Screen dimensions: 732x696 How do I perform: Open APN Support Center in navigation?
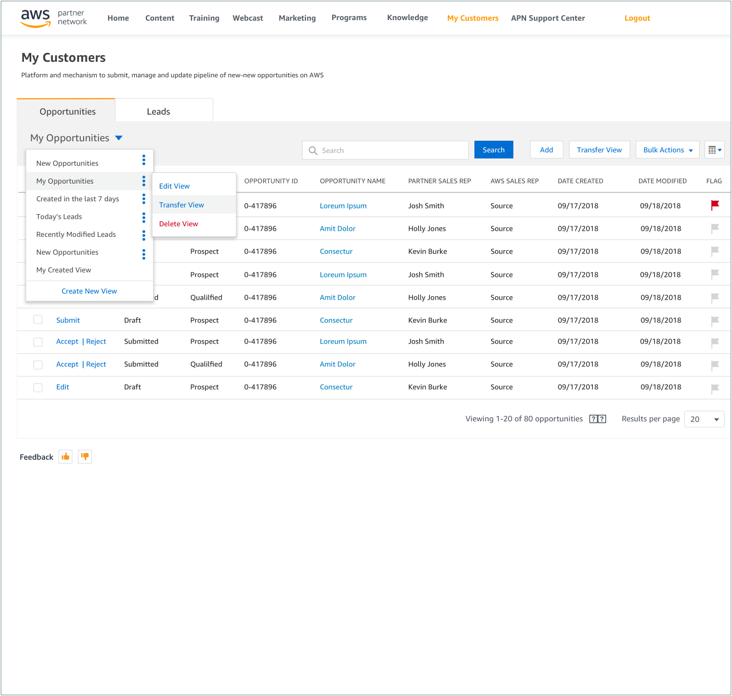pos(548,18)
